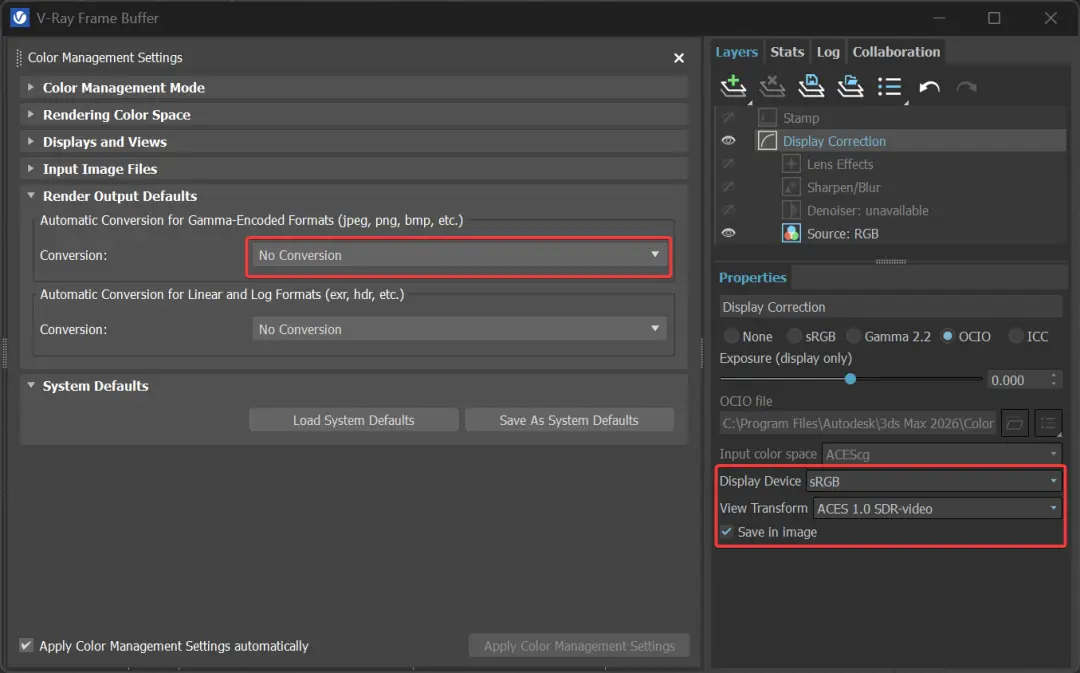The height and width of the screenshot is (673, 1080).
Task: Click the Create Layer icon with the plus
Action: tap(733, 87)
